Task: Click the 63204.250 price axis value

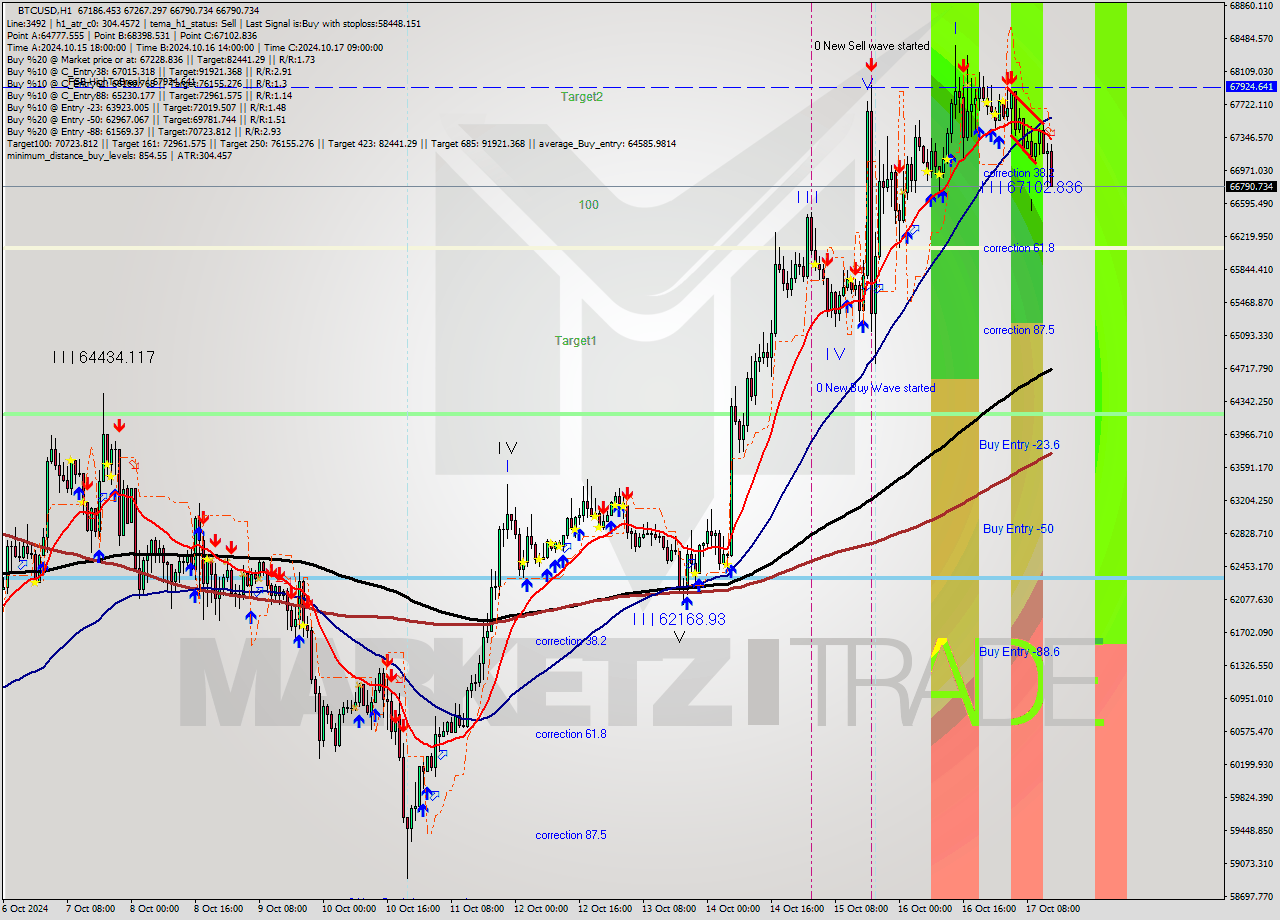Action: pyautogui.click(x=1251, y=501)
